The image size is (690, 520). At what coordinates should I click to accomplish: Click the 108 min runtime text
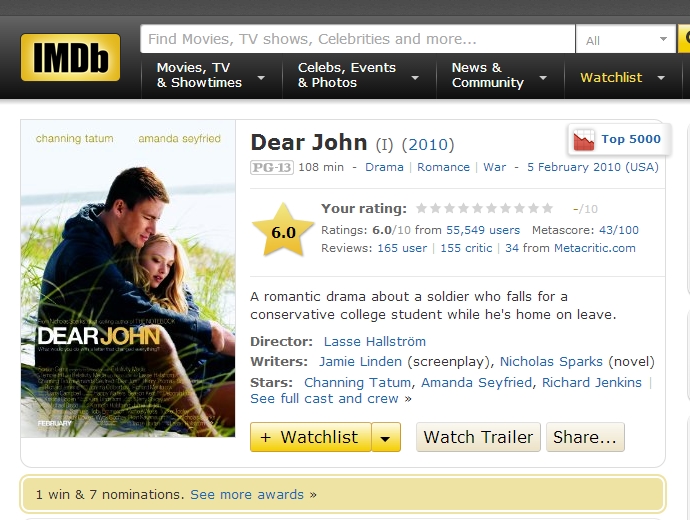coord(321,167)
